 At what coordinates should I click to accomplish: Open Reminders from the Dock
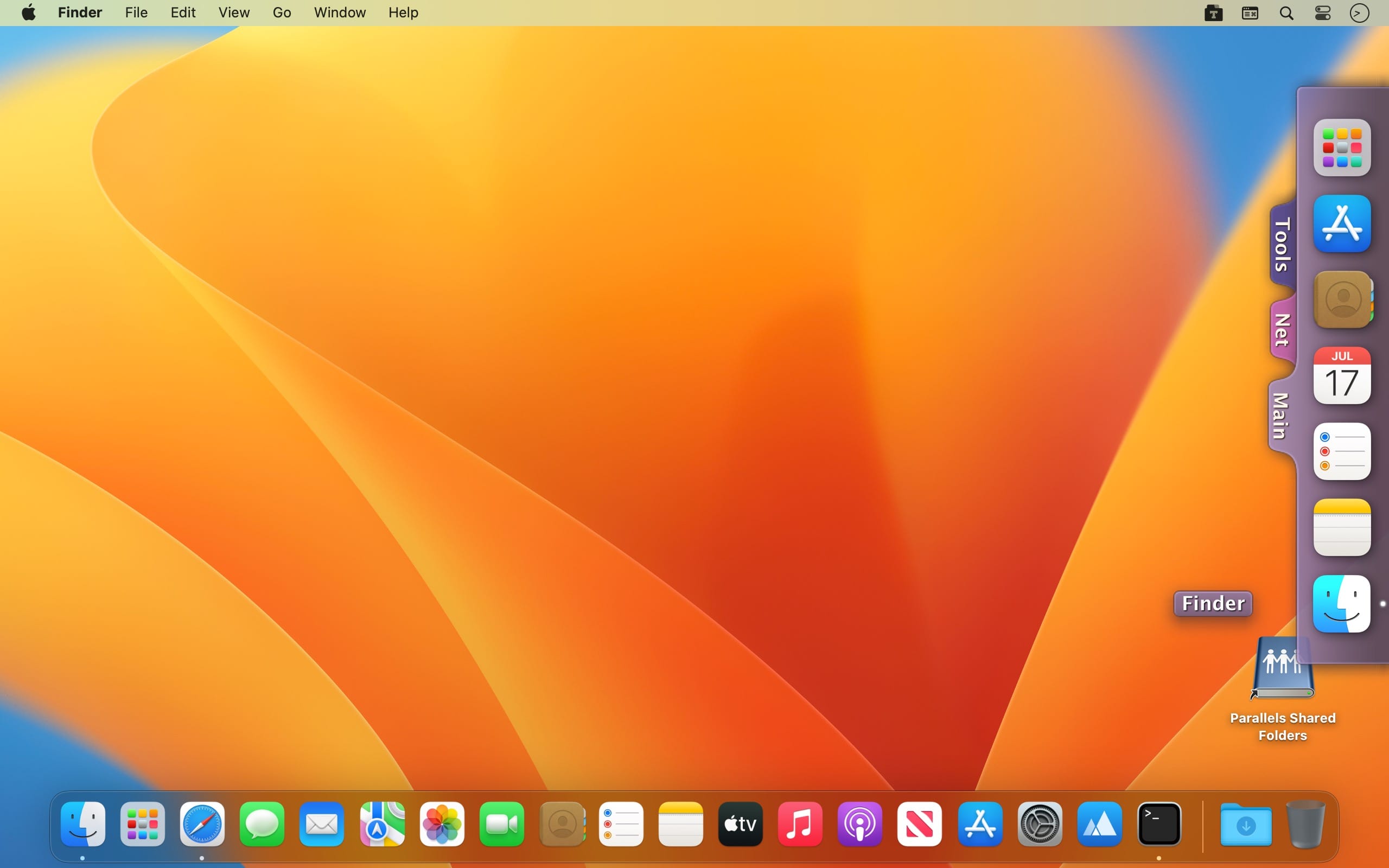621,824
